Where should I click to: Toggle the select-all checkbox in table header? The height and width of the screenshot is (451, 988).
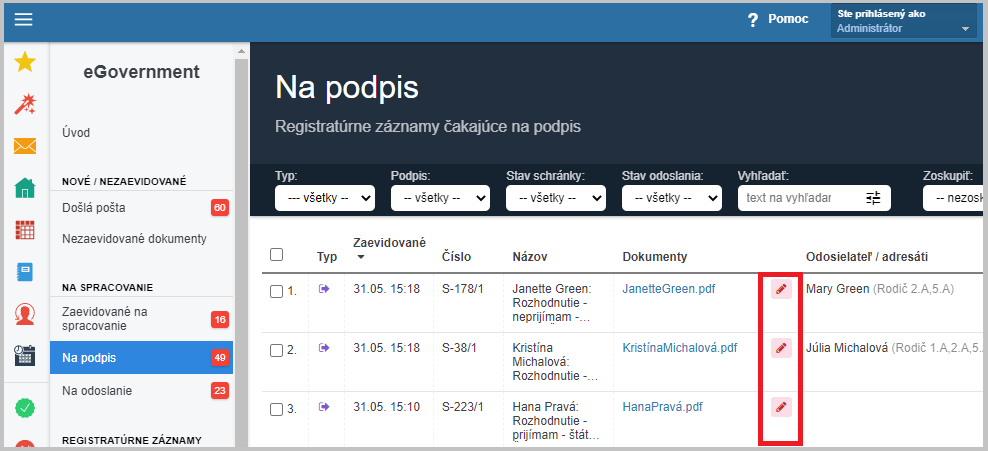(276, 254)
